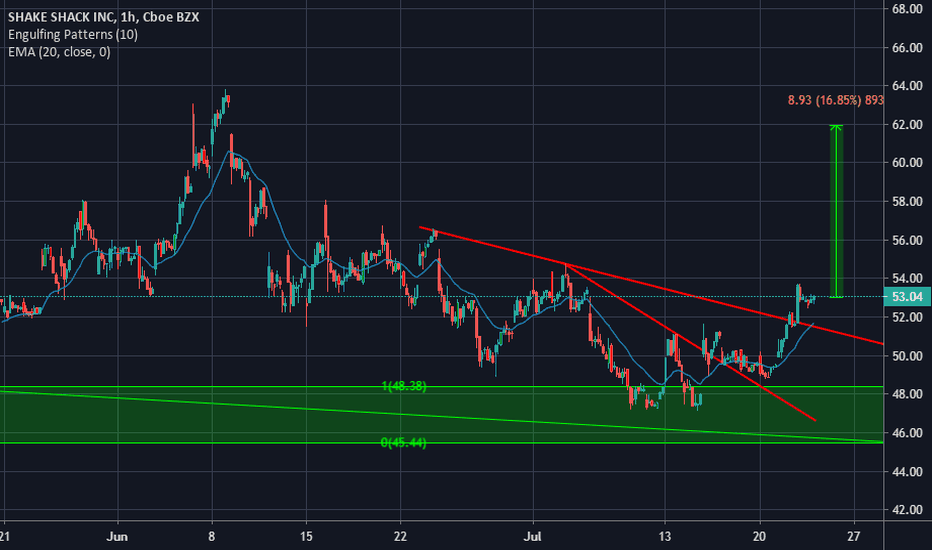Click the SHAKE SHACK INC chart title
This screenshot has height=550, width=932.
(x=104, y=17)
